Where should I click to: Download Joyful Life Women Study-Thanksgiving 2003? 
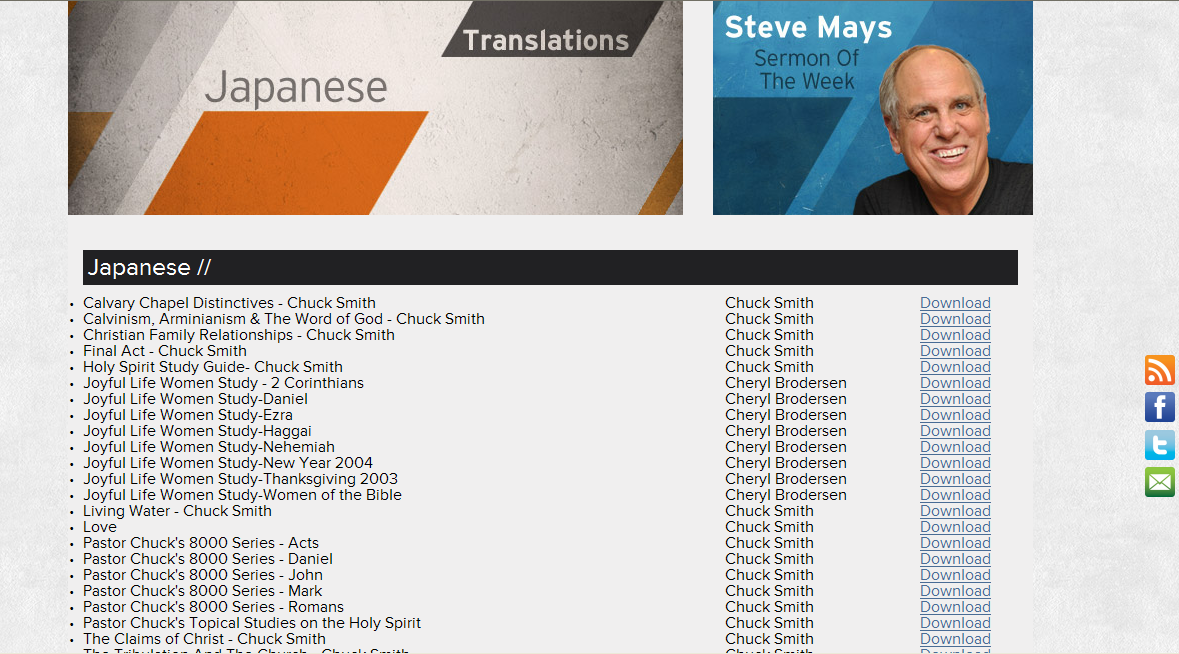955,479
